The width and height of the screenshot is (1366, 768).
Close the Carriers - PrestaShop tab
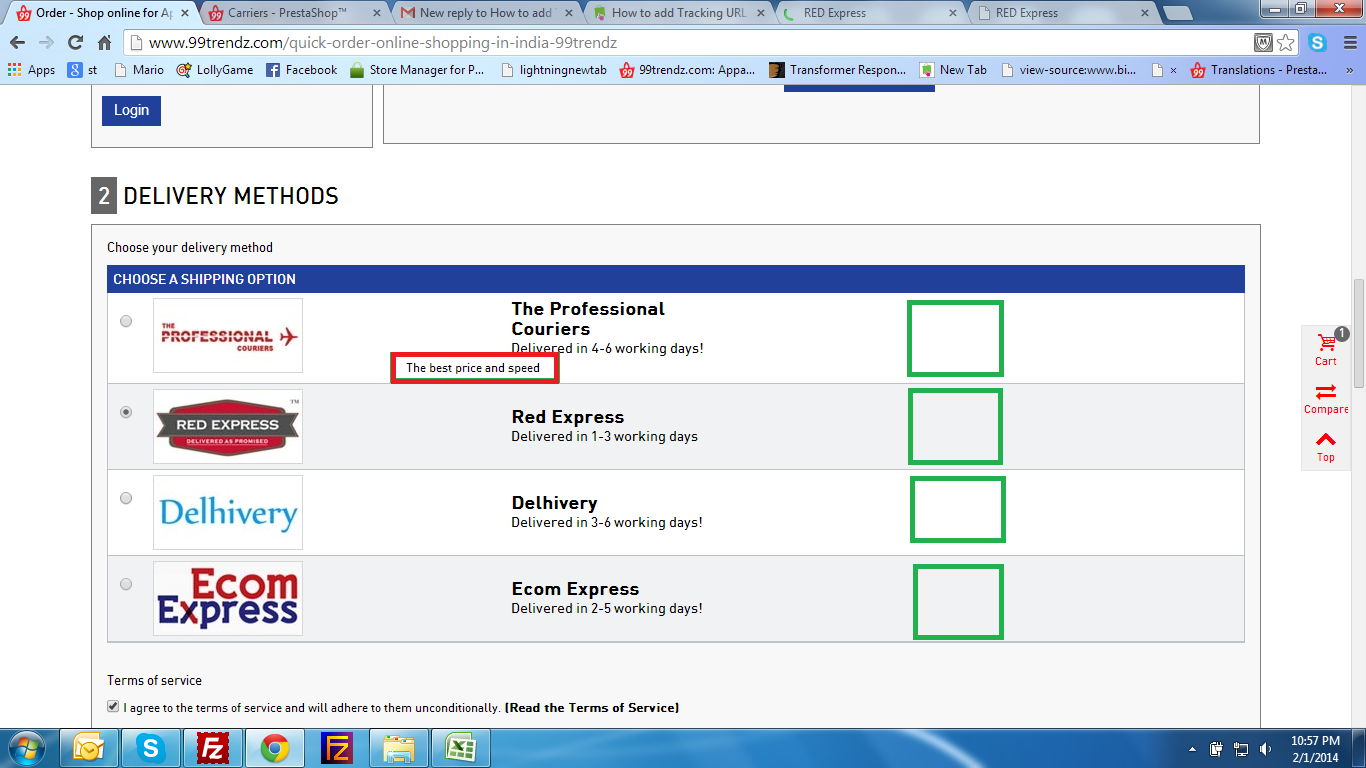tap(377, 13)
